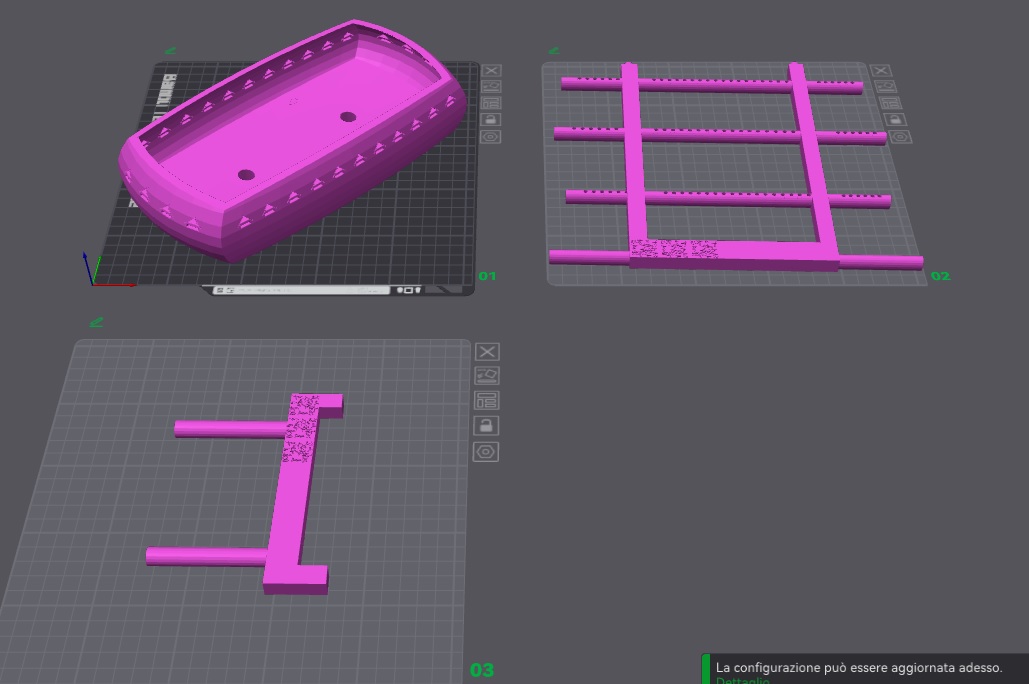Auto-orient objects on plate 02
Viewport: 1029px width, 684px height.
click(885, 87)
